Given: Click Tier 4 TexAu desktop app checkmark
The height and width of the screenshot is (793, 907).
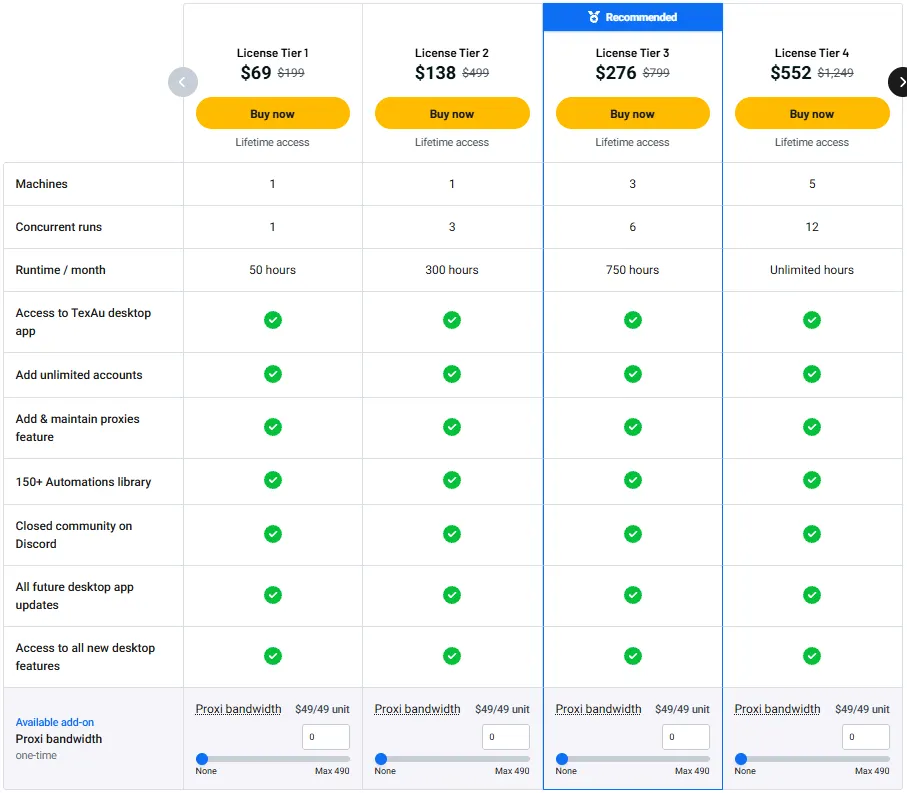Looking at the screenshot, I should 812,320.
